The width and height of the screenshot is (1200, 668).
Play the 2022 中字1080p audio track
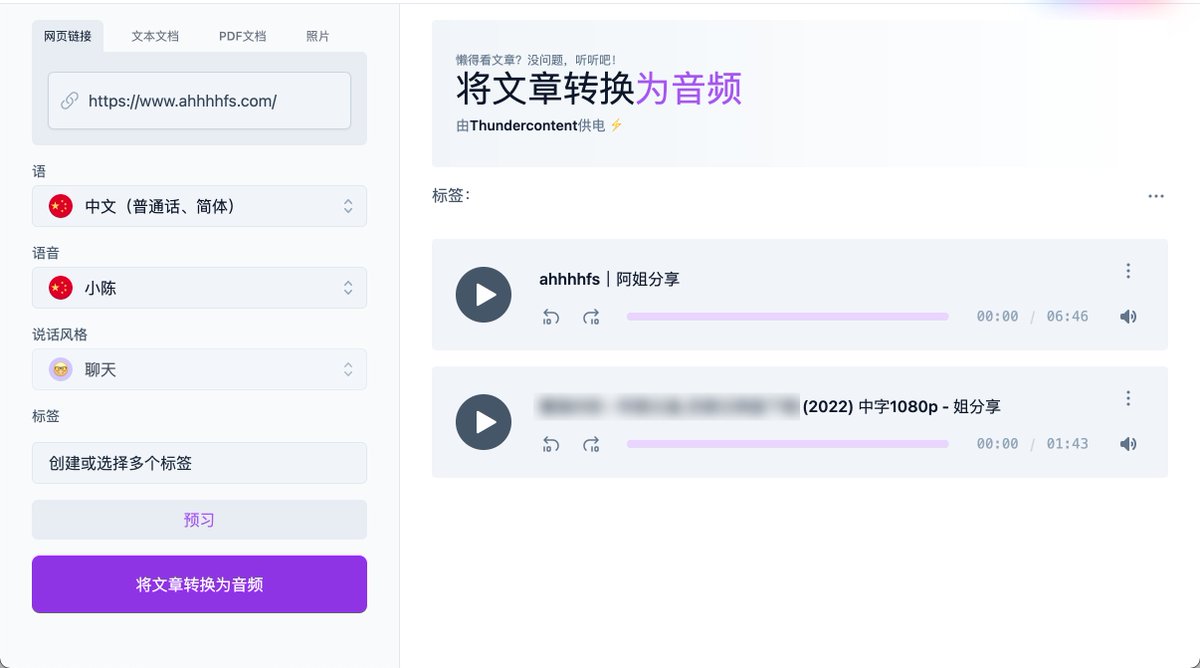483,422
